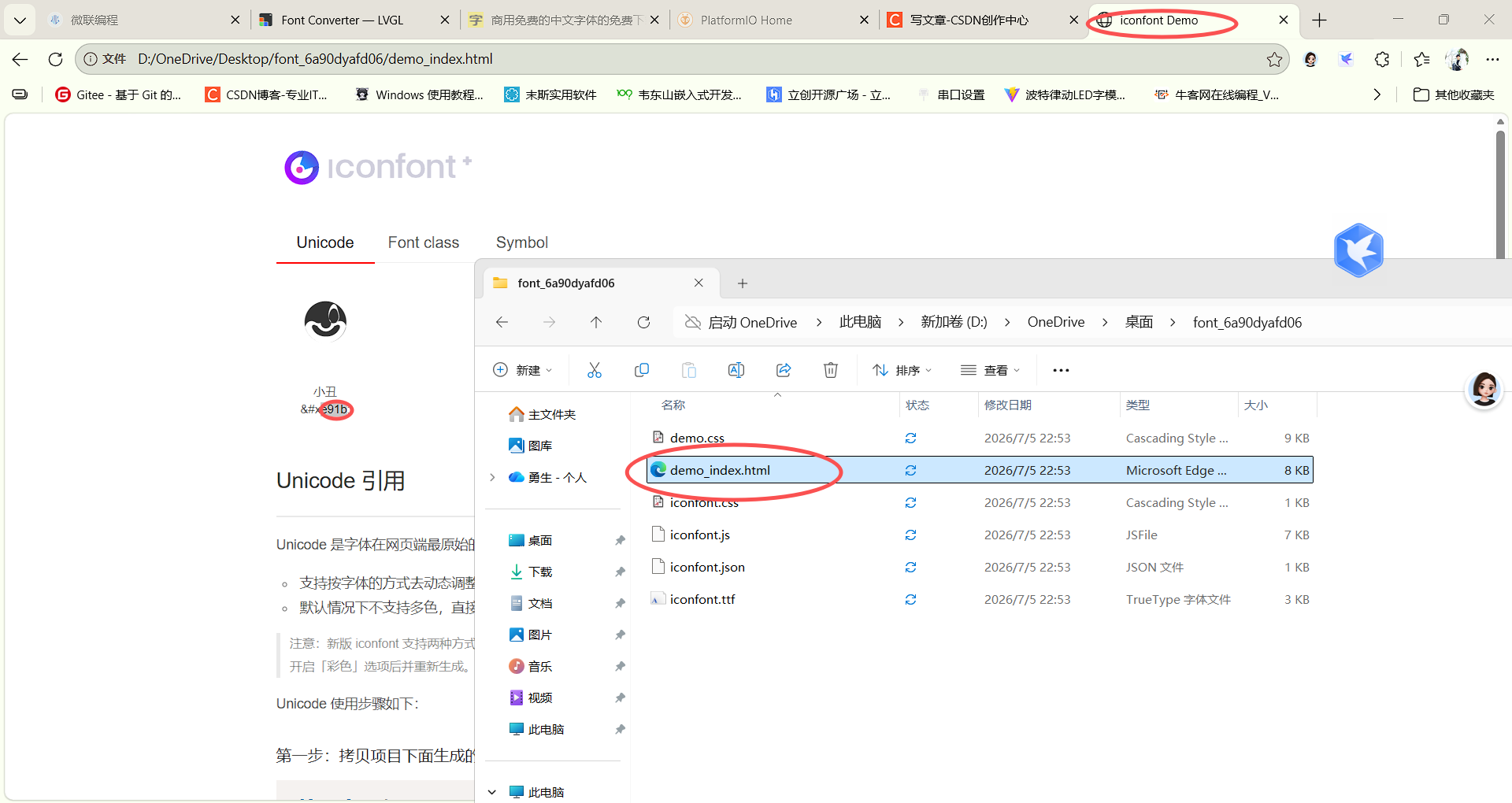Open the tab search chevron dropdown
The image size is (1512, 803).
(20, 20)
